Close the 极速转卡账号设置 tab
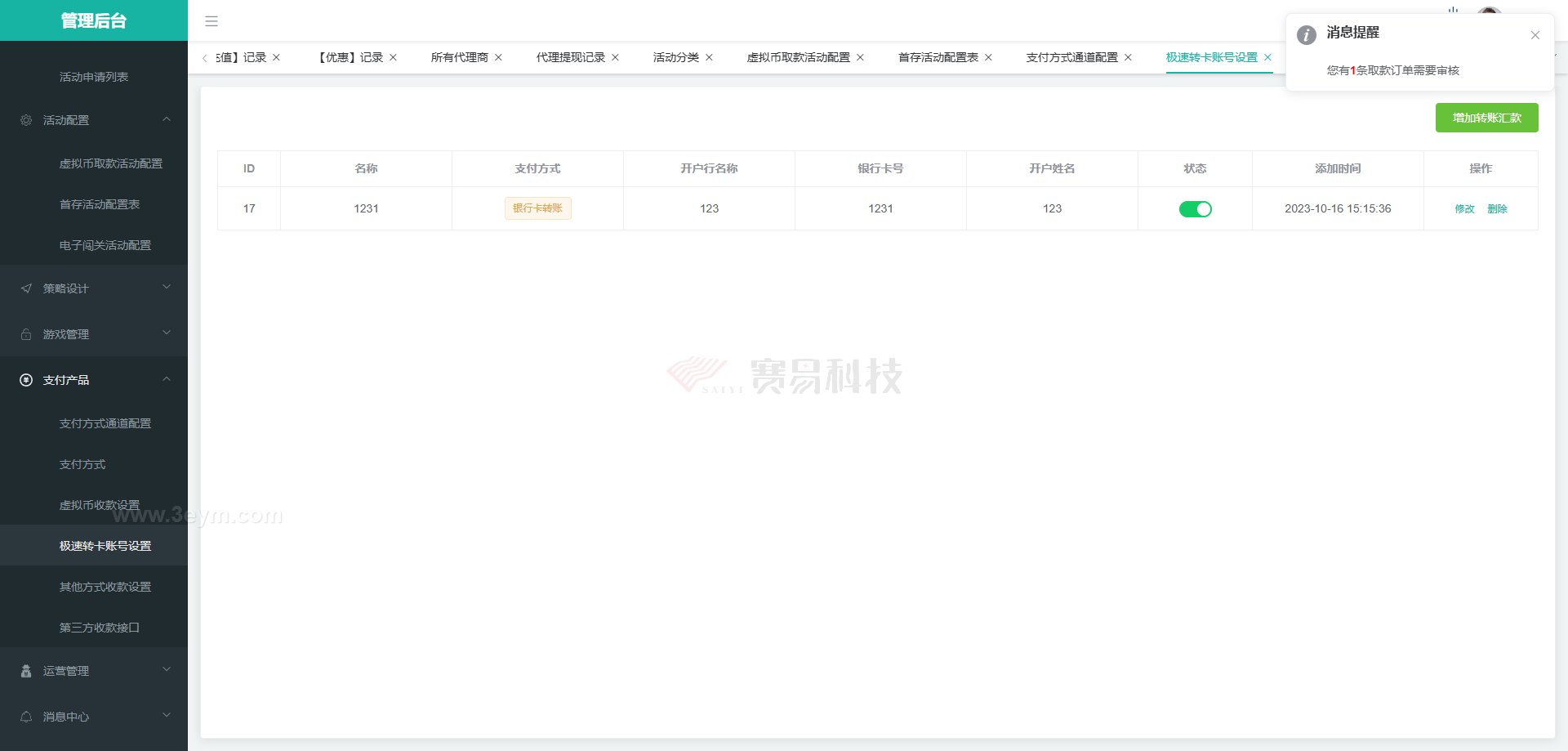Image resolution: width=1568 pixels, height=751 pixels. [1267, 57]
